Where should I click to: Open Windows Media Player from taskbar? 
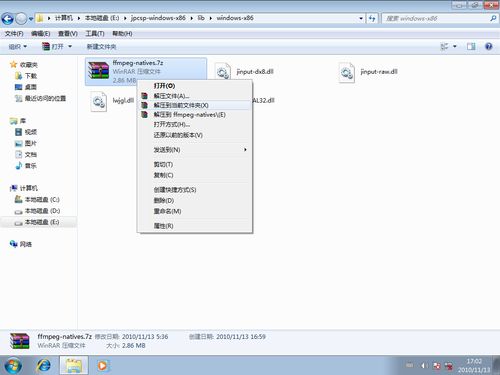click(102, 365)
